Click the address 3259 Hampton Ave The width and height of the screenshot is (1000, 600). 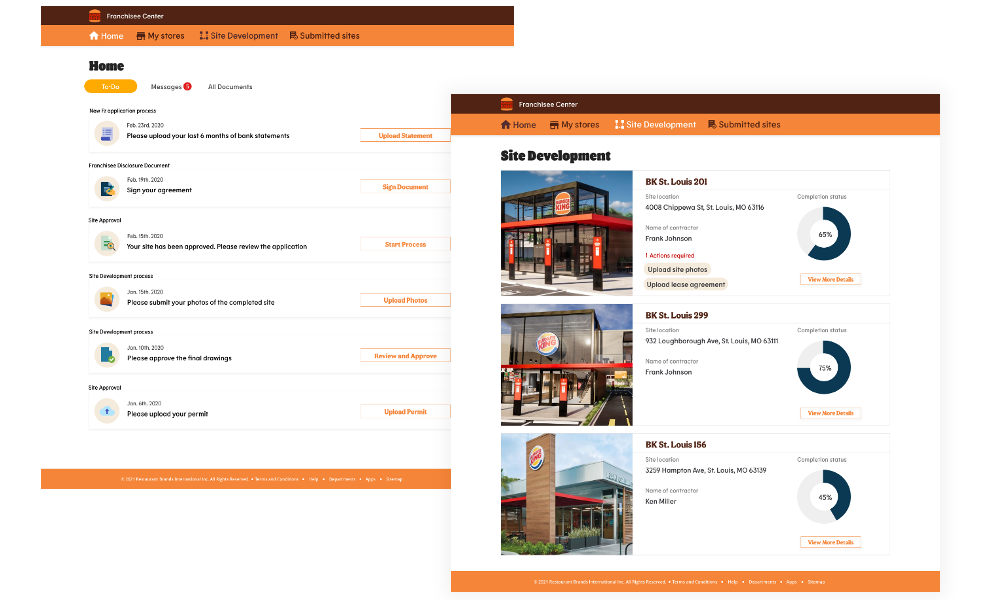(705, 471)
